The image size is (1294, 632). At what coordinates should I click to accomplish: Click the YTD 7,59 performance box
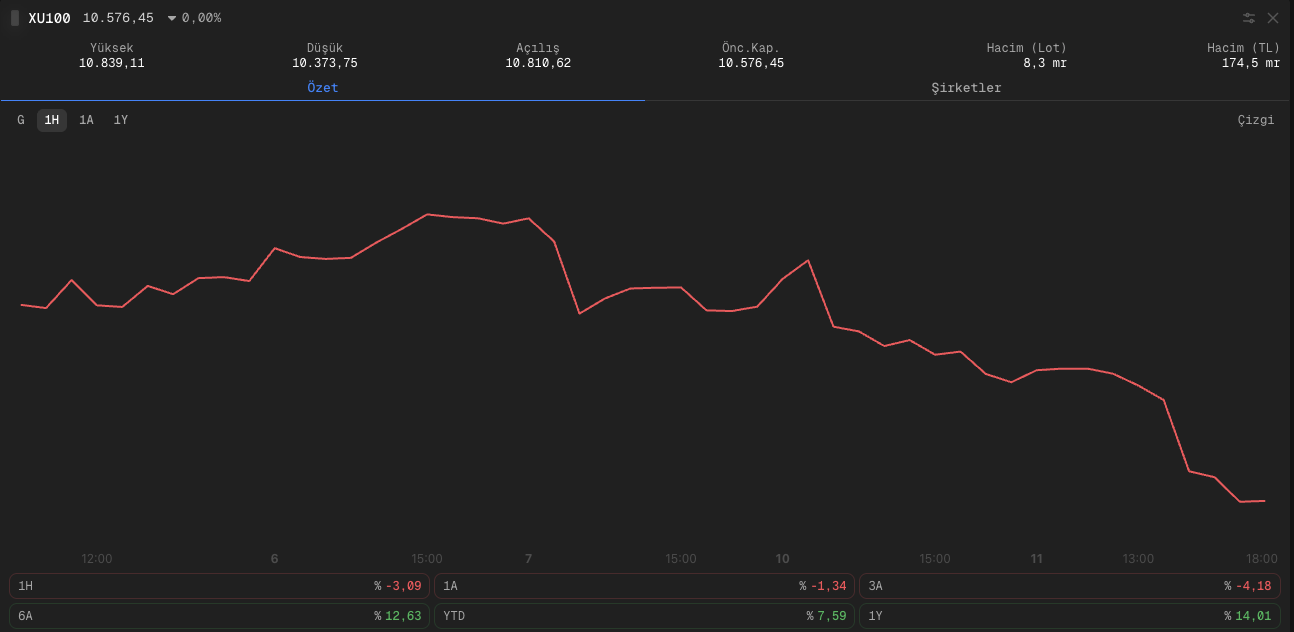[x=644, y=616]
